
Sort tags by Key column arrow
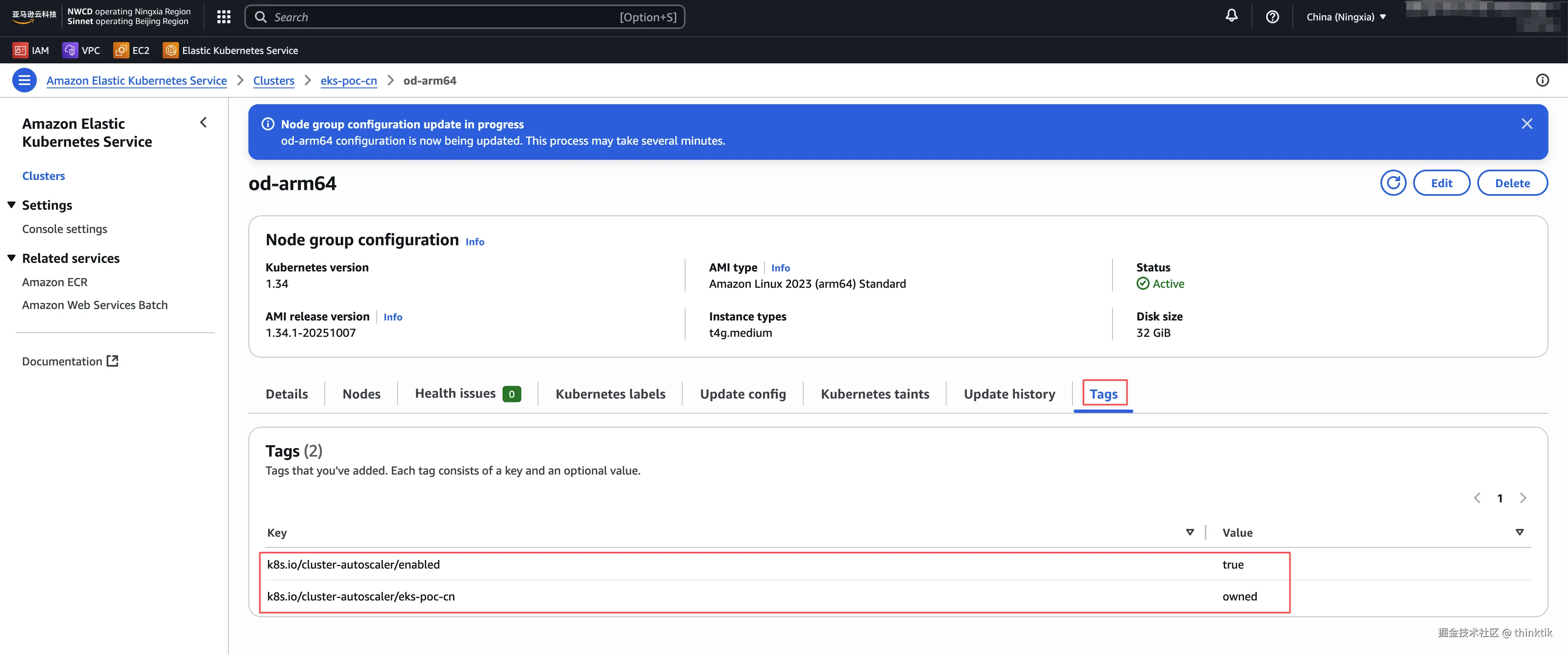(1189, 532)
